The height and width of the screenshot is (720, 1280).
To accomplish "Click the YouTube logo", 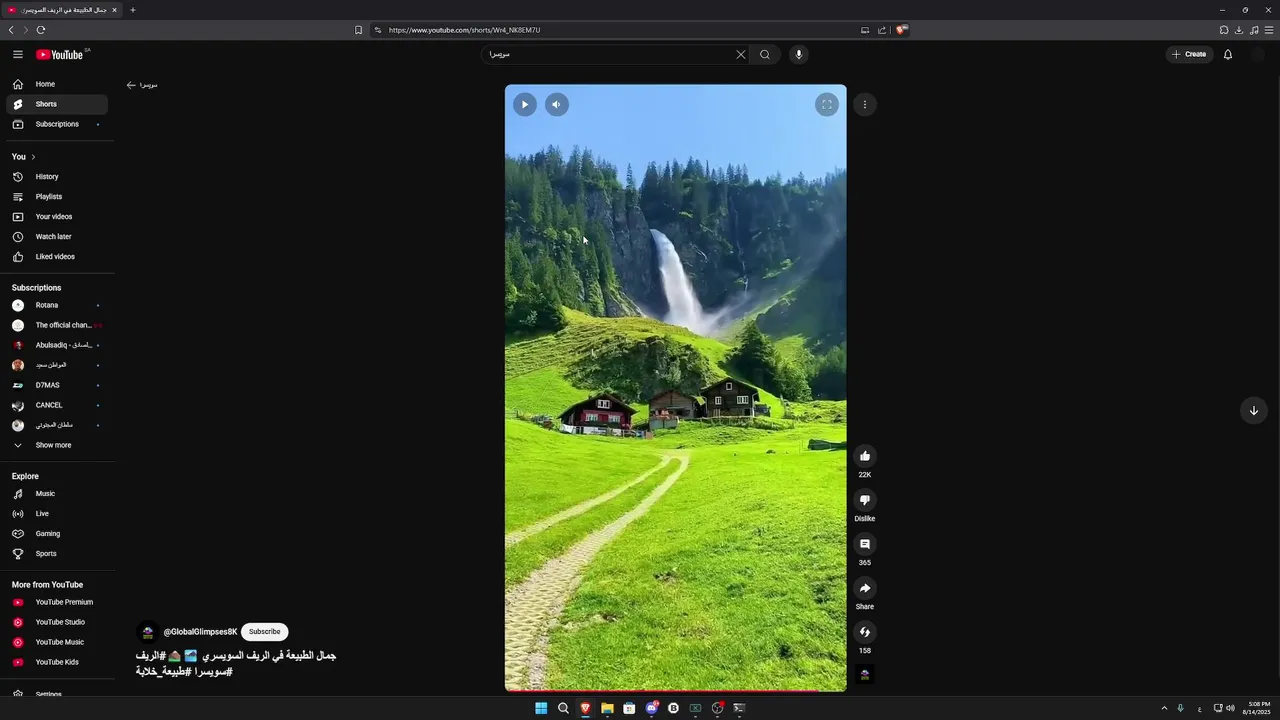I will [60, 55].
